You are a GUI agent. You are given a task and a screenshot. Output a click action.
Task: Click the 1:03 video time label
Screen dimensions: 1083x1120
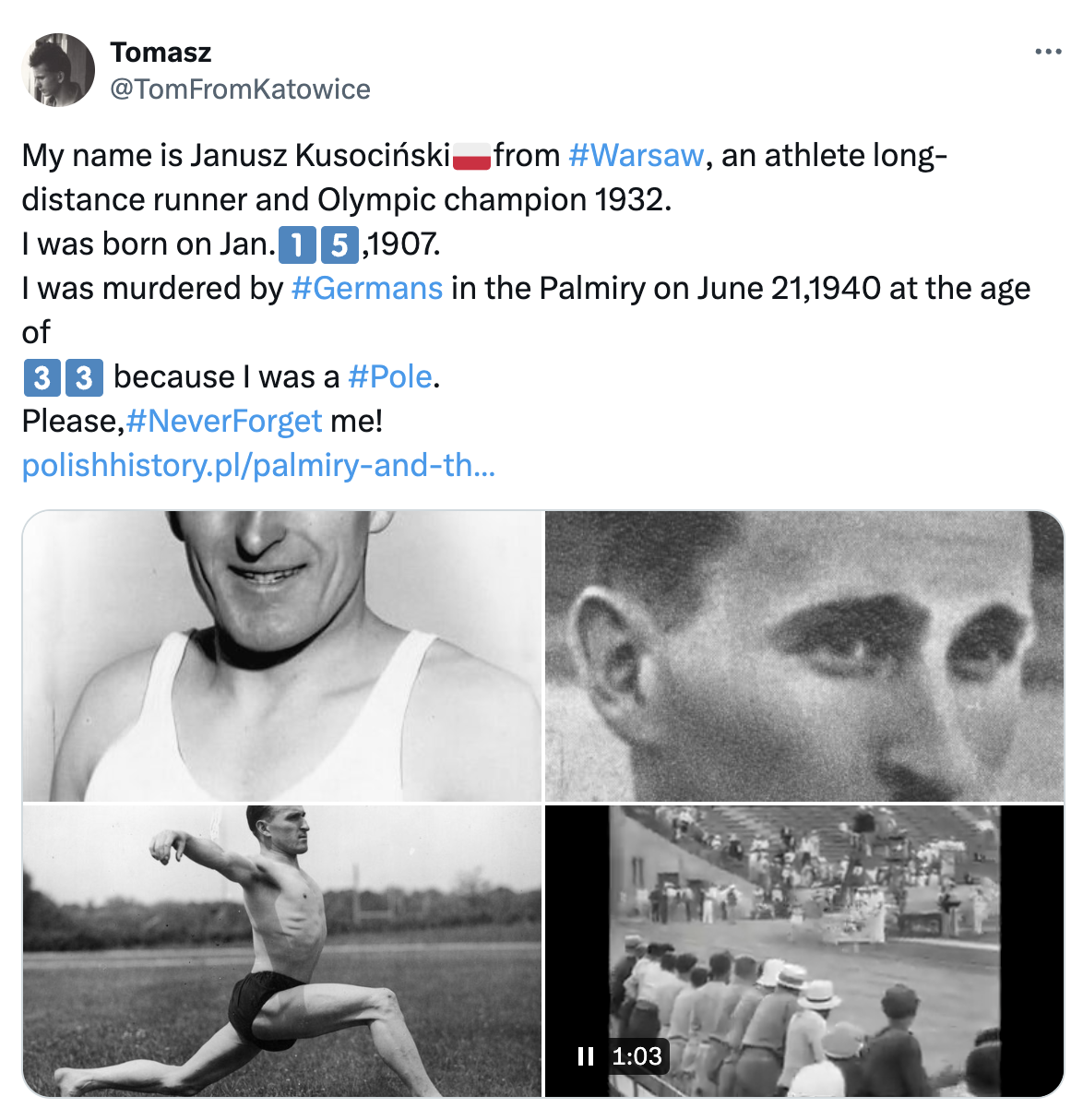(x=637, y=1056)
